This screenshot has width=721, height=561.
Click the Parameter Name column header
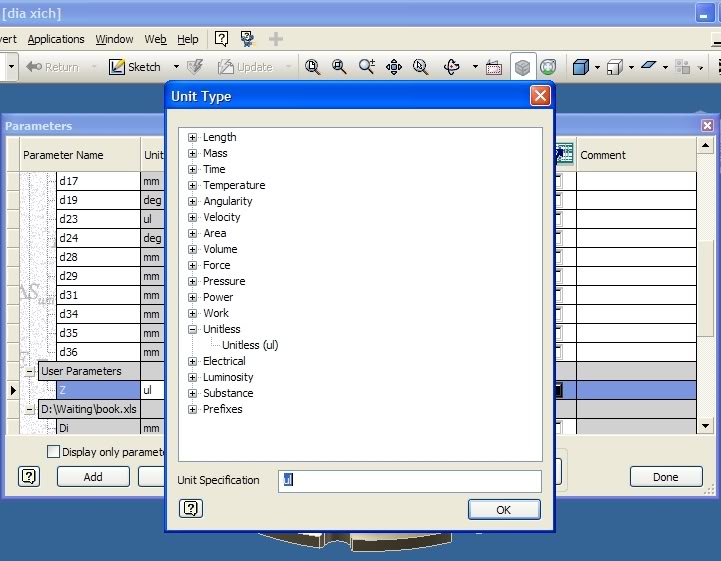pos(80,155)
